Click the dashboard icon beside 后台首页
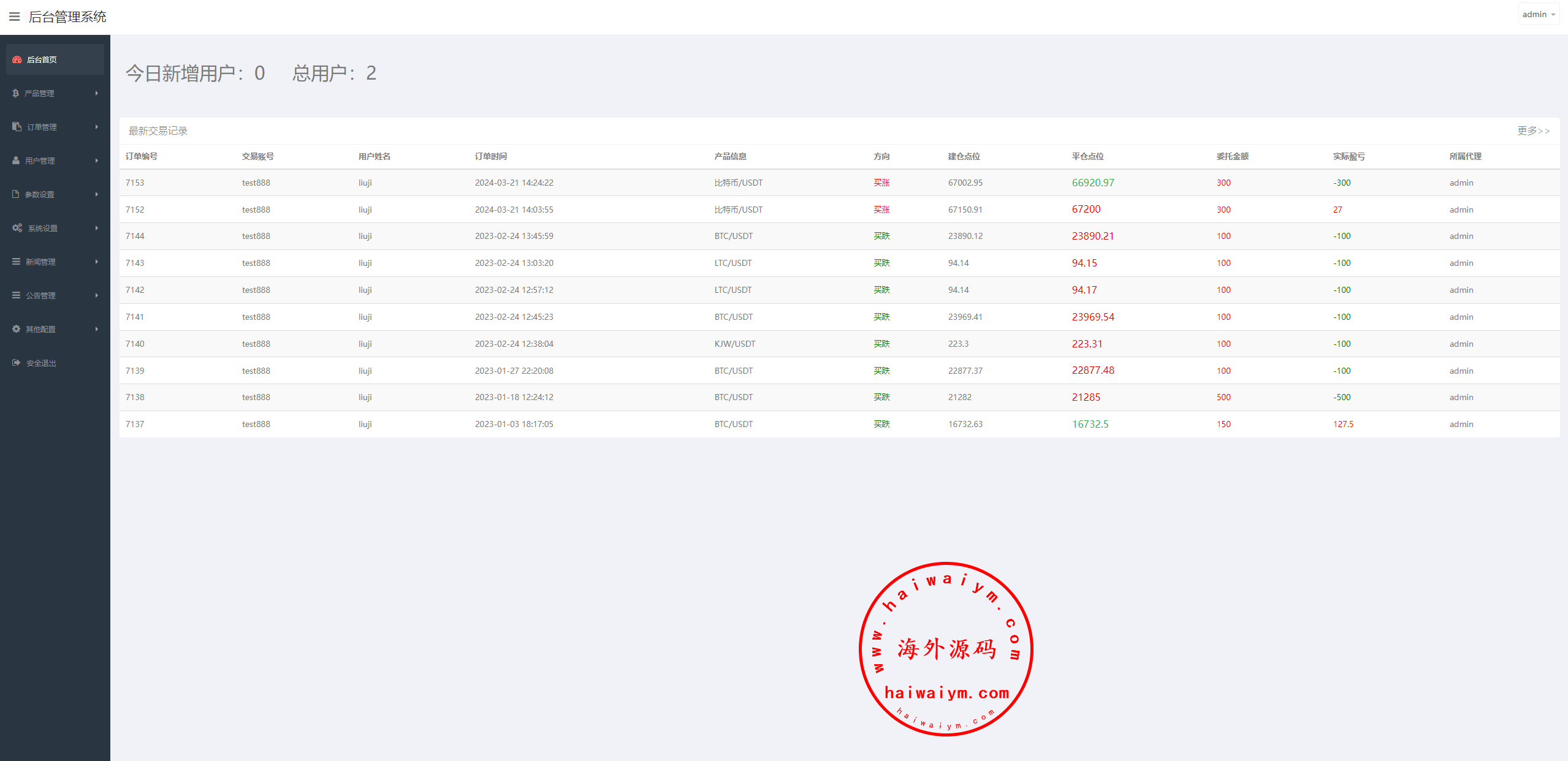The image size is (1568, 761). click(x=17, y=59)
